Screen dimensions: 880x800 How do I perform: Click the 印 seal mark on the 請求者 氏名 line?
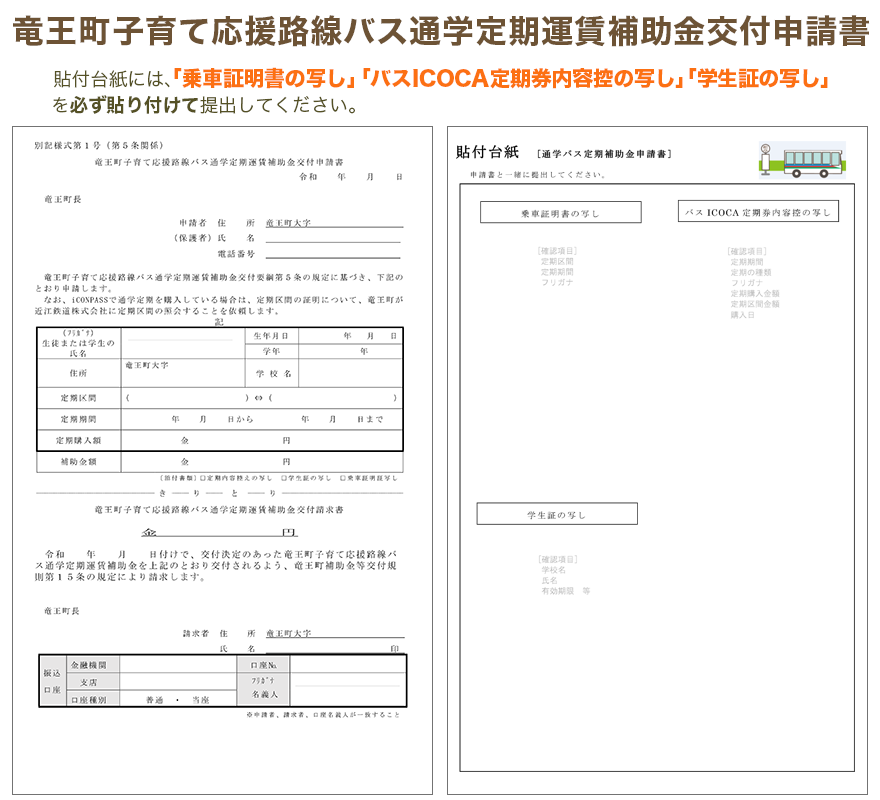click(x=395, y=648)
